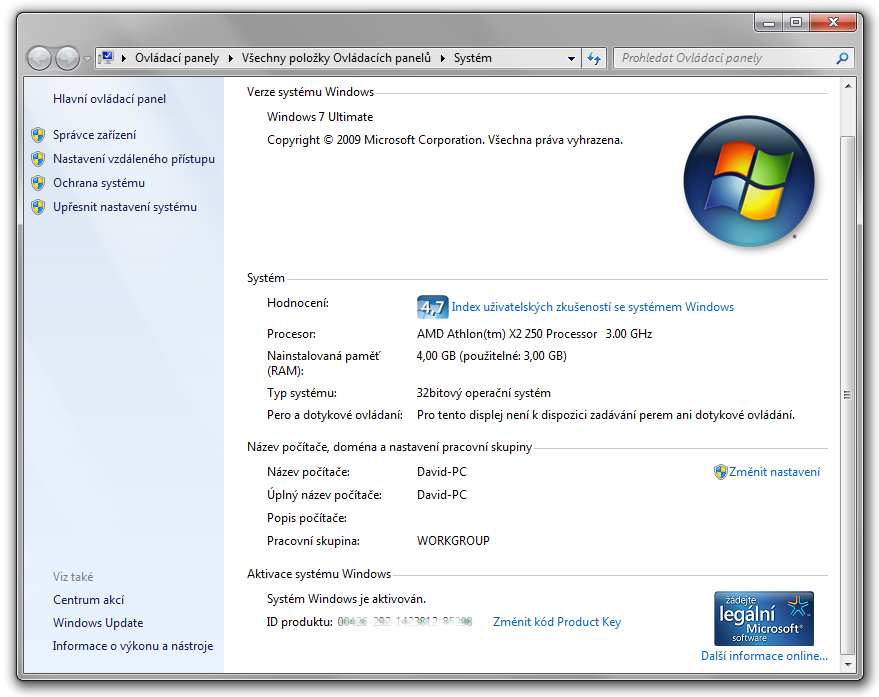Click the legální Microsoft software badge

point(764,618)
